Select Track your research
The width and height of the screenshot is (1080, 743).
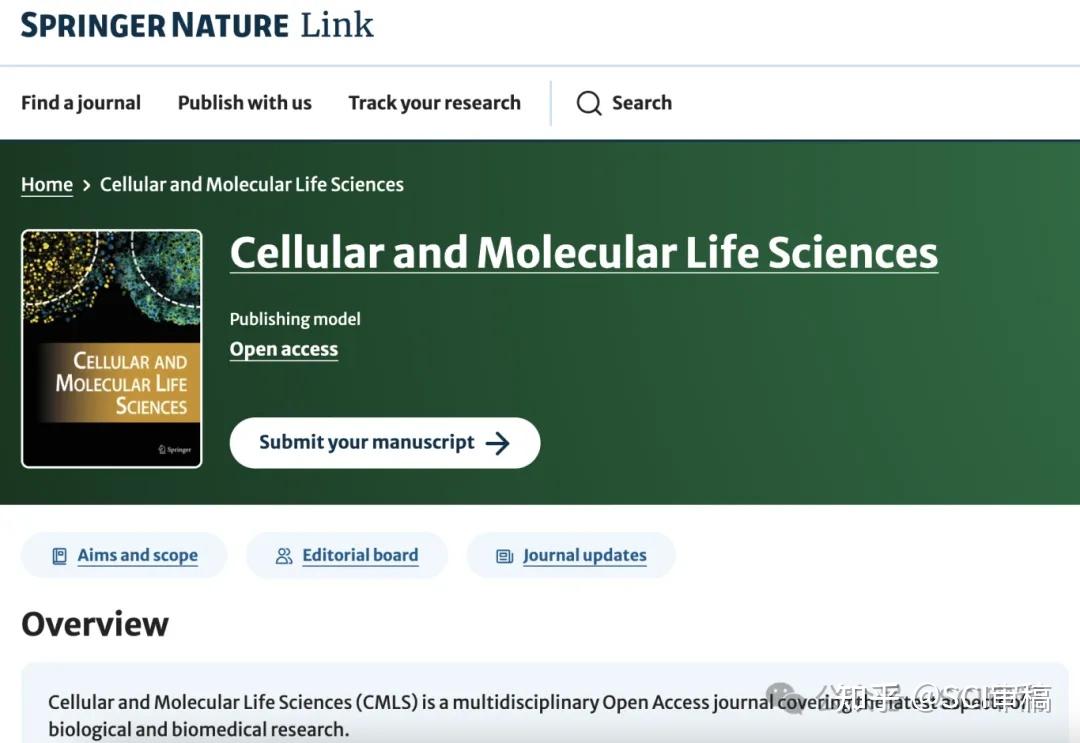point(434,103)
